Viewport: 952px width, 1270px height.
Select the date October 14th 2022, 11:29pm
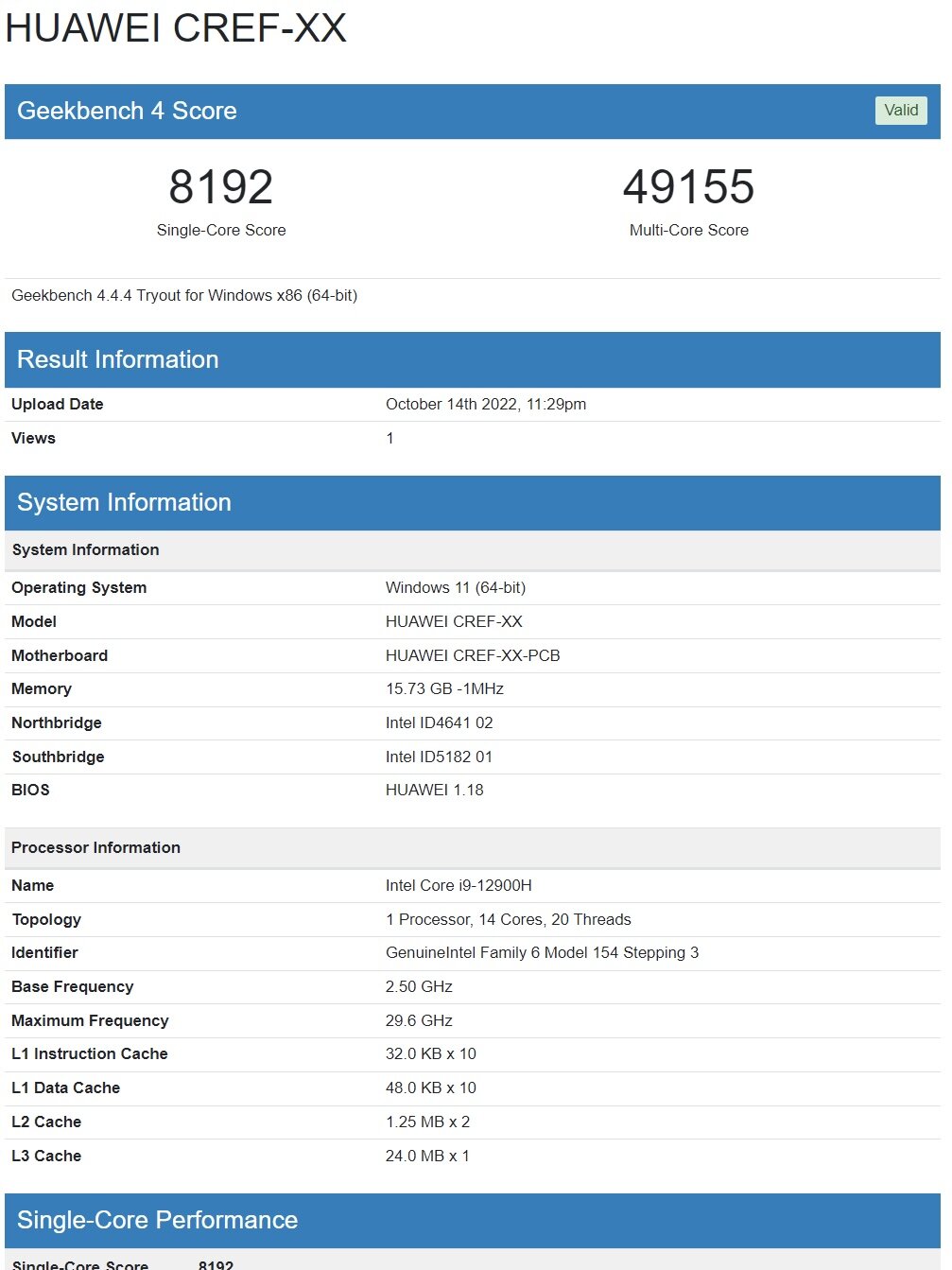click(486, 404)
